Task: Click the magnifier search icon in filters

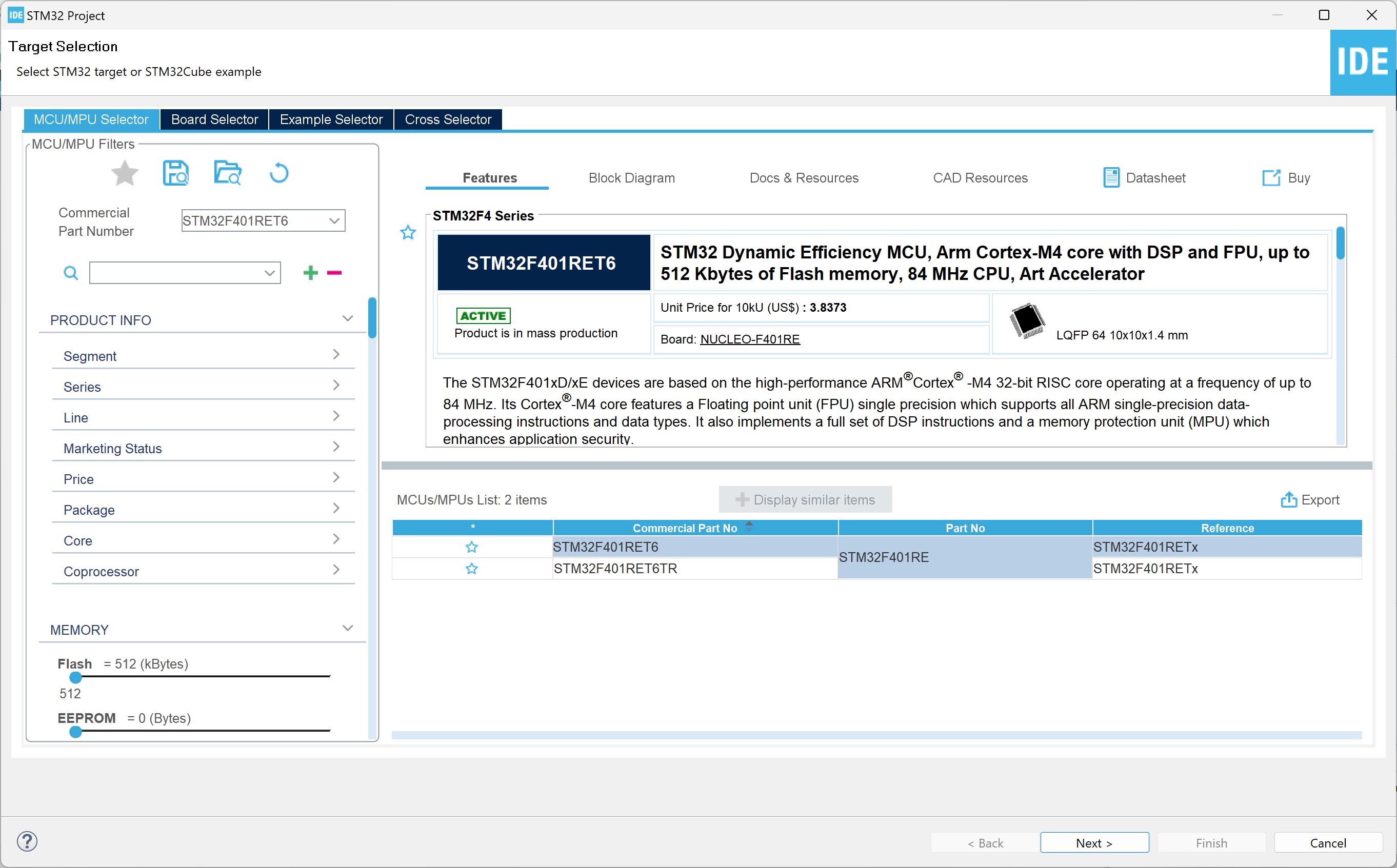Action: tap(71, 273)
